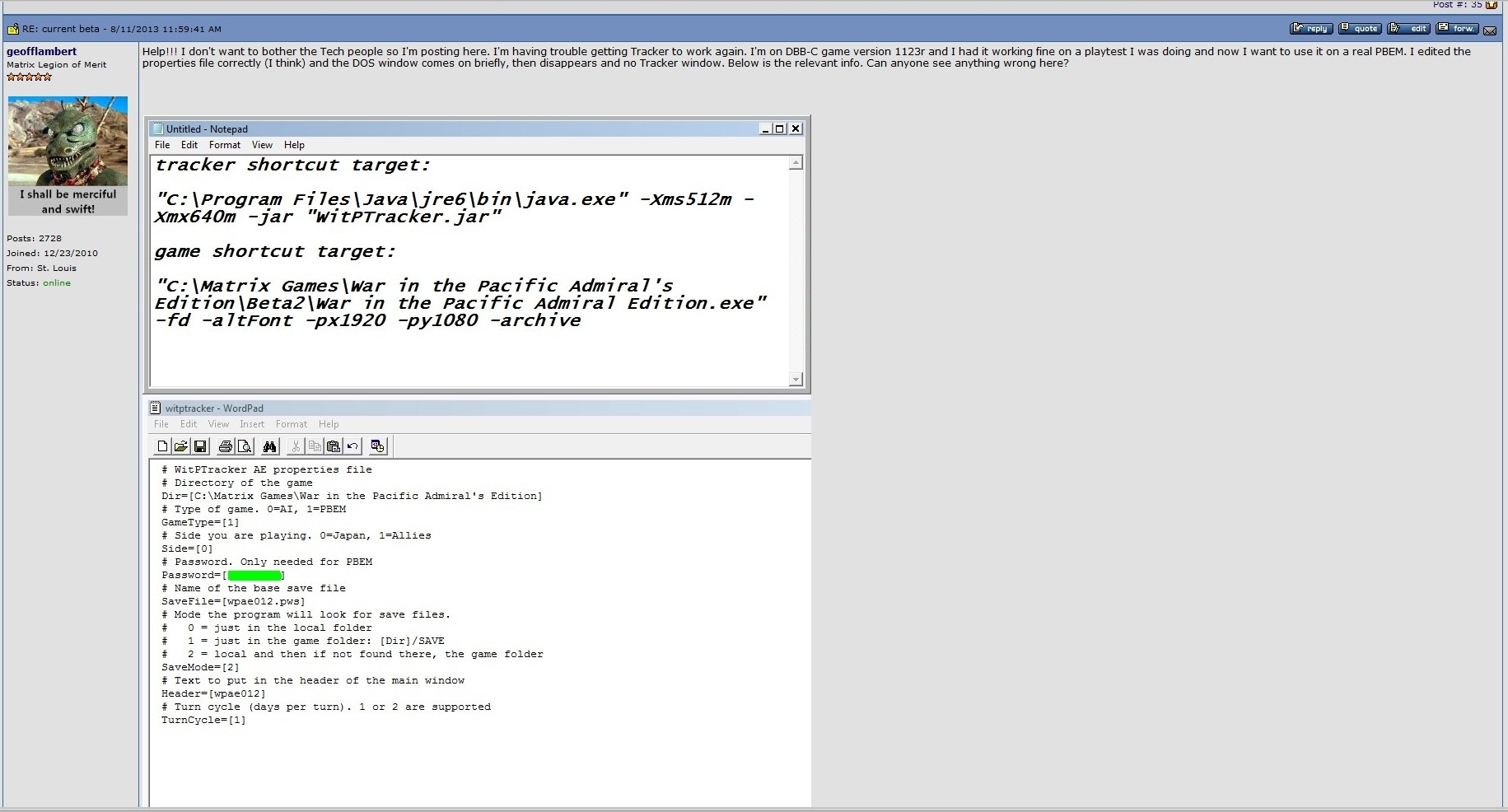Open the Help menu in WordPad
Viewport: 1508px width, 812px height.
(x=329, y=424)
